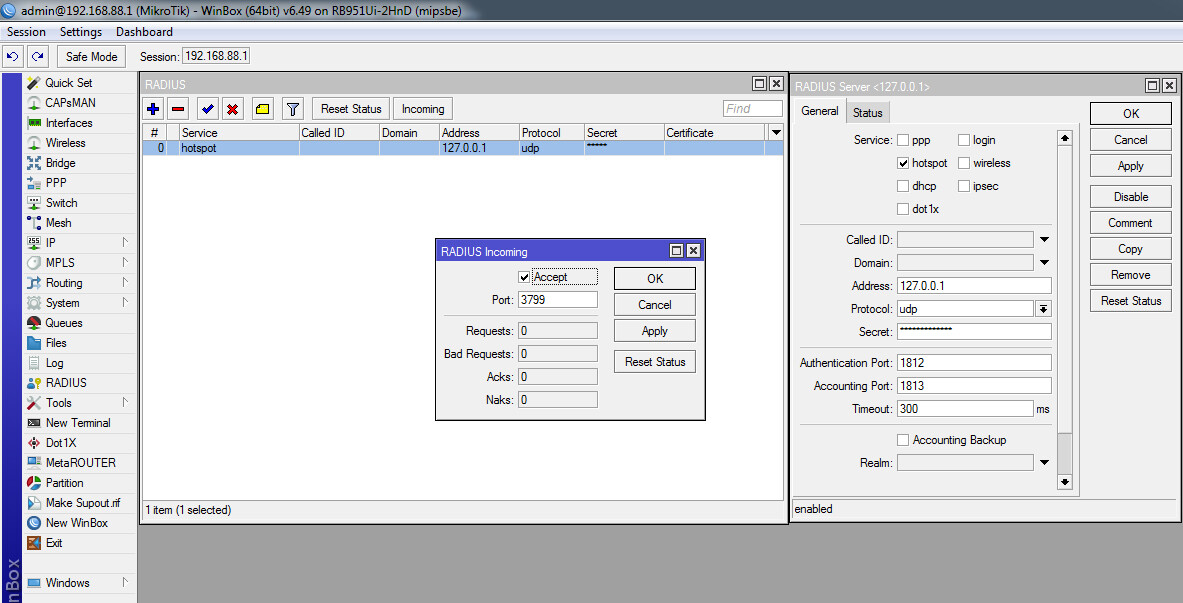1183x603 pixels.
Task: Expand the System submenu in sidebar
Action: [x=125, y=303]
